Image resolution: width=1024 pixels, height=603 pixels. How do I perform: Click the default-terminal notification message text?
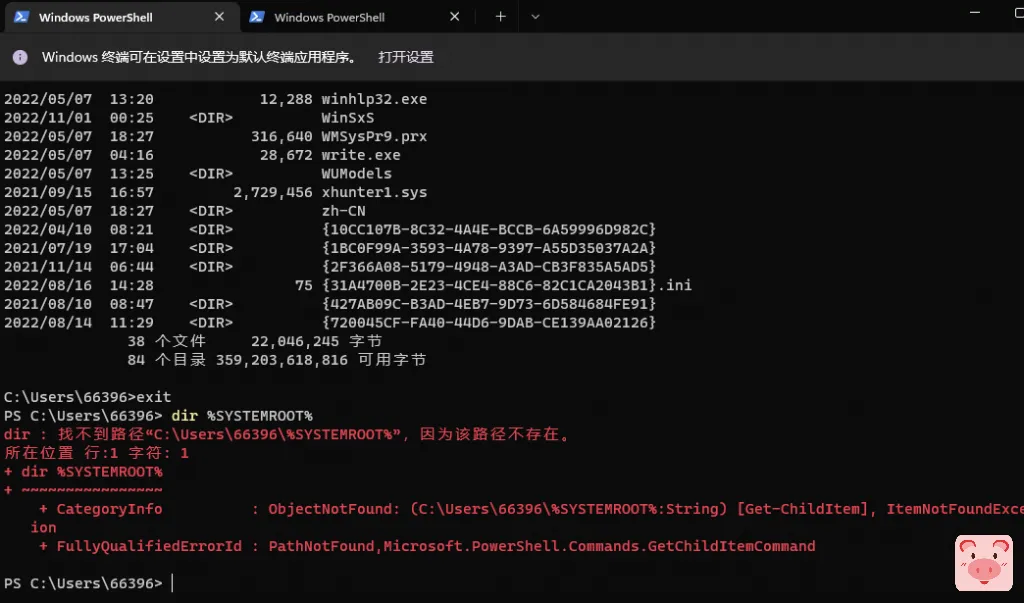point(200,57)
